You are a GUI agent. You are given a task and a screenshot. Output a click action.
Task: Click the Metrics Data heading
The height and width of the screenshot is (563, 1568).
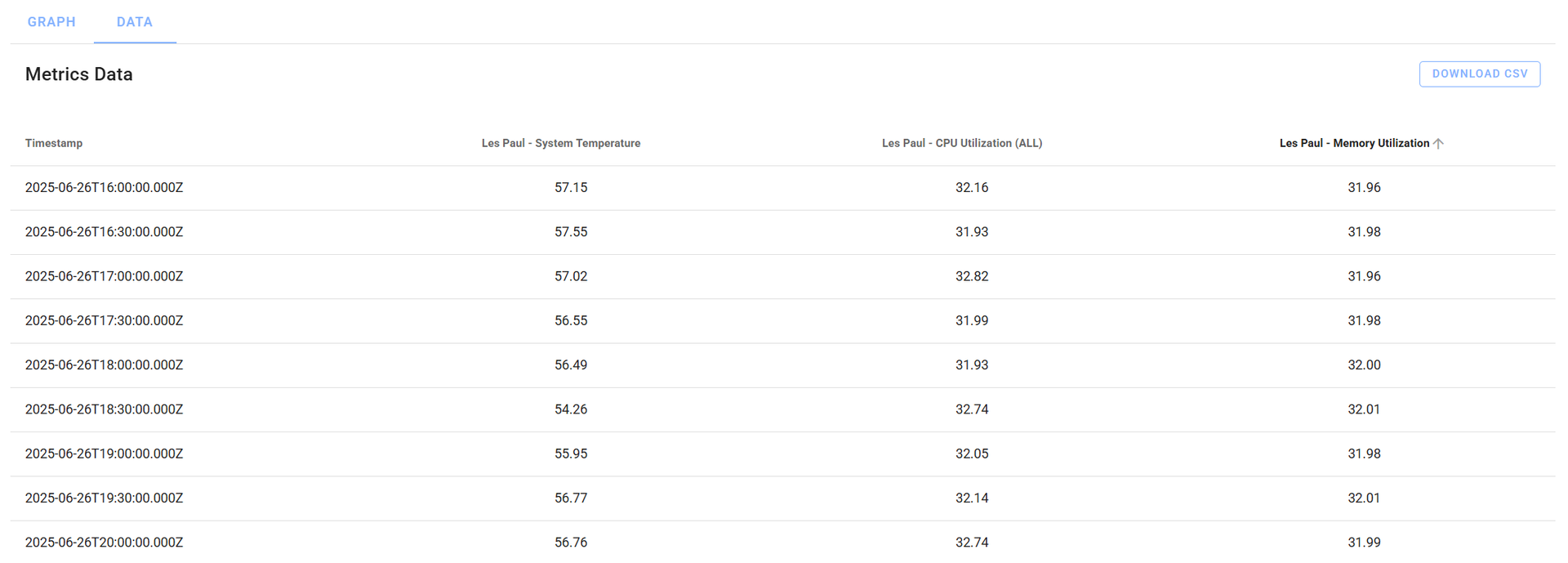pos(79,74)
